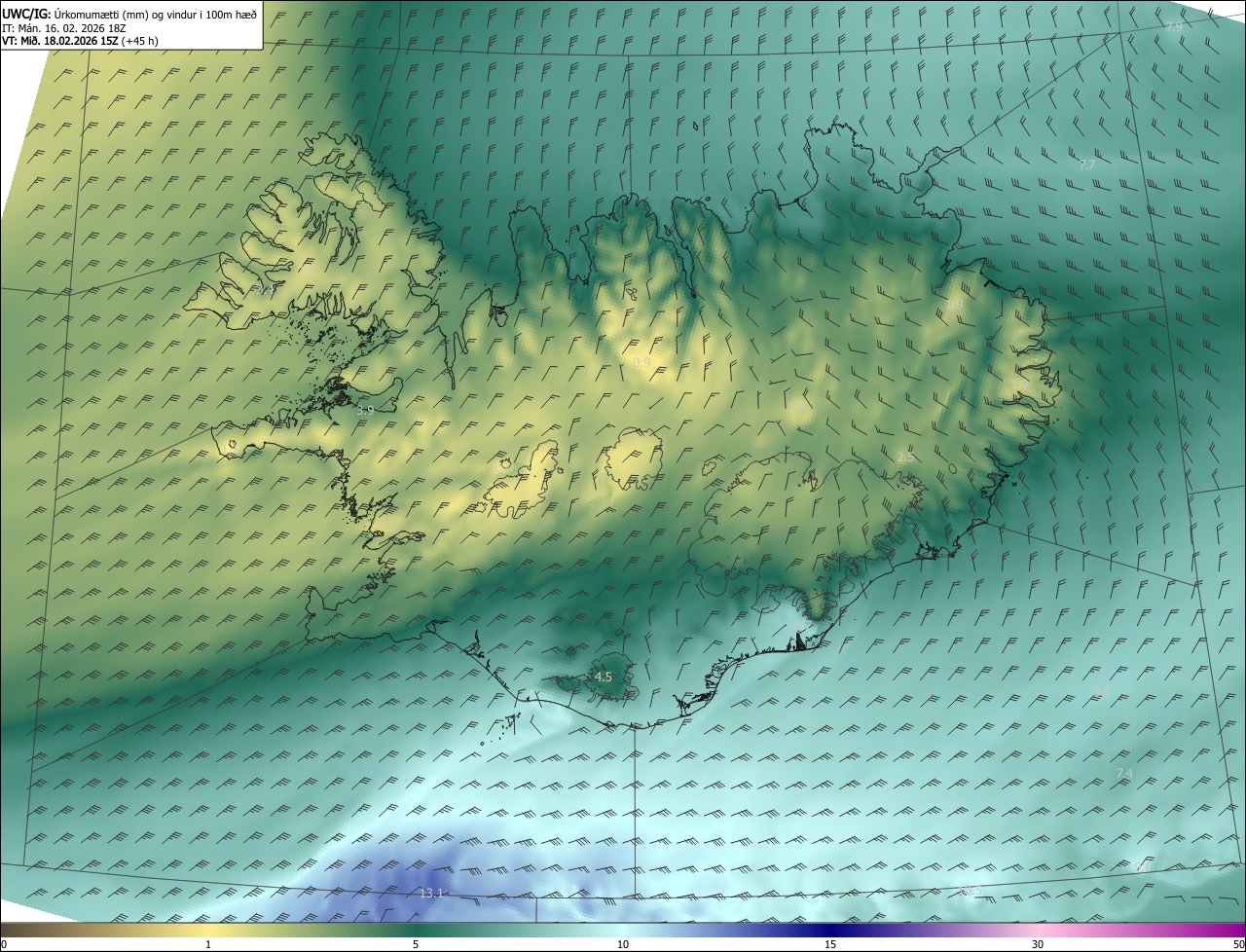
Task: Click the 13.1 precipitation value label
Action: [431, 893]
